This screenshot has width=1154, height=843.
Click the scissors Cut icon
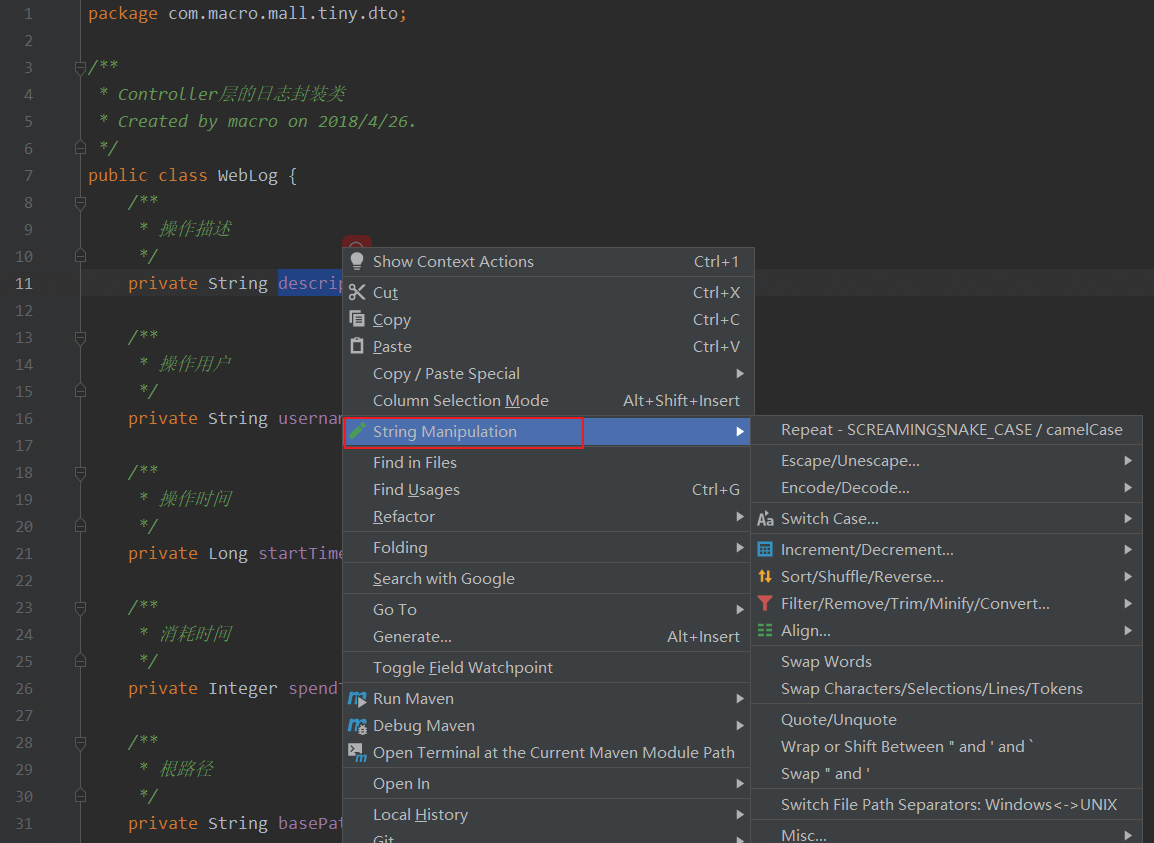(x=357, y=292)
